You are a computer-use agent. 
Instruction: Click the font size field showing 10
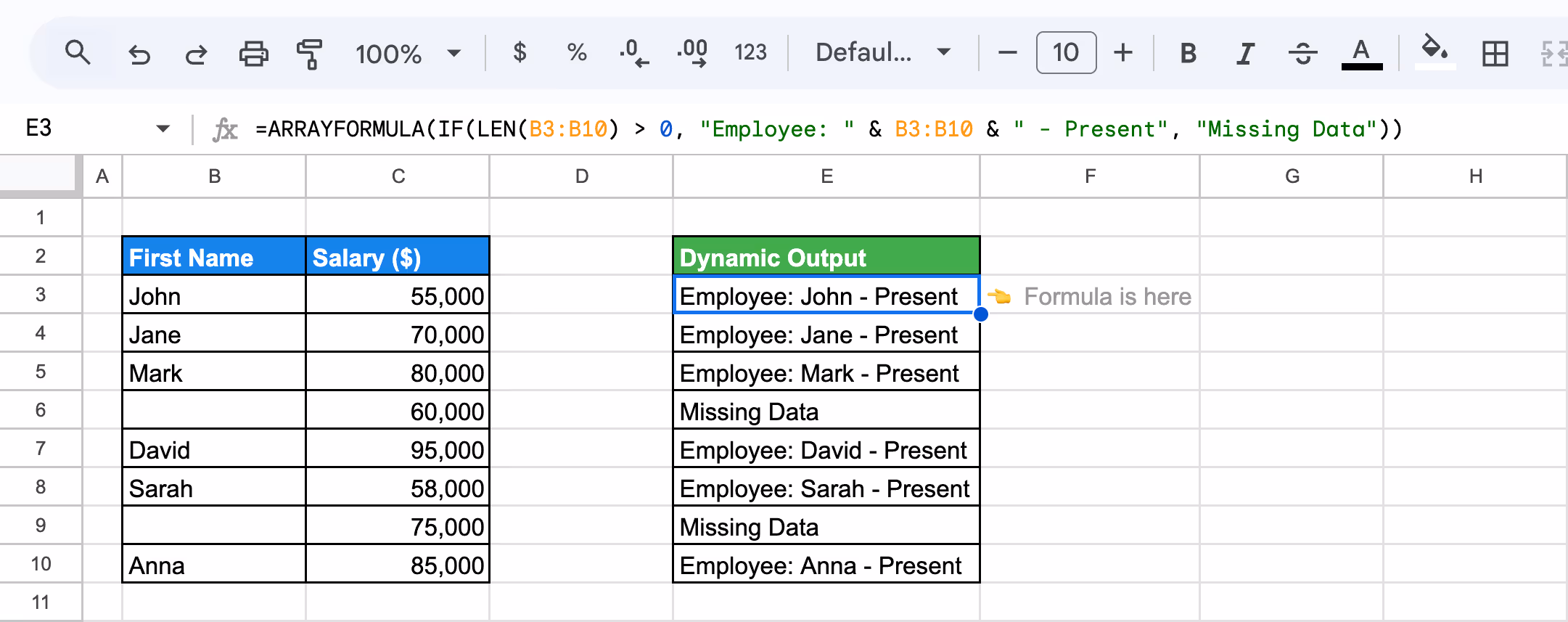click(x=1066, y=52)
